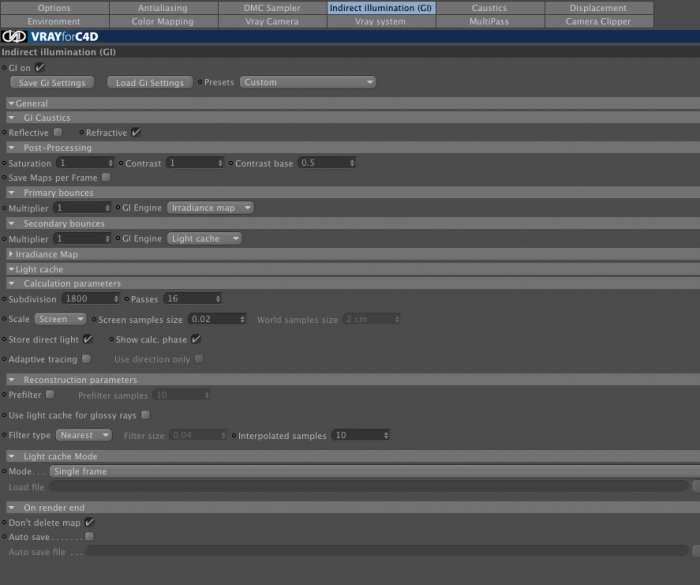Switch to the Antialiasing tab
The height and width of the screenshot is (585, 700).
(163, 8)
